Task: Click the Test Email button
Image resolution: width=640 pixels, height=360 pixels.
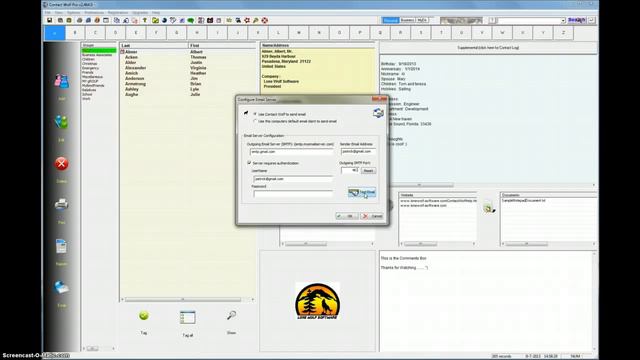Action: (362, 192)
